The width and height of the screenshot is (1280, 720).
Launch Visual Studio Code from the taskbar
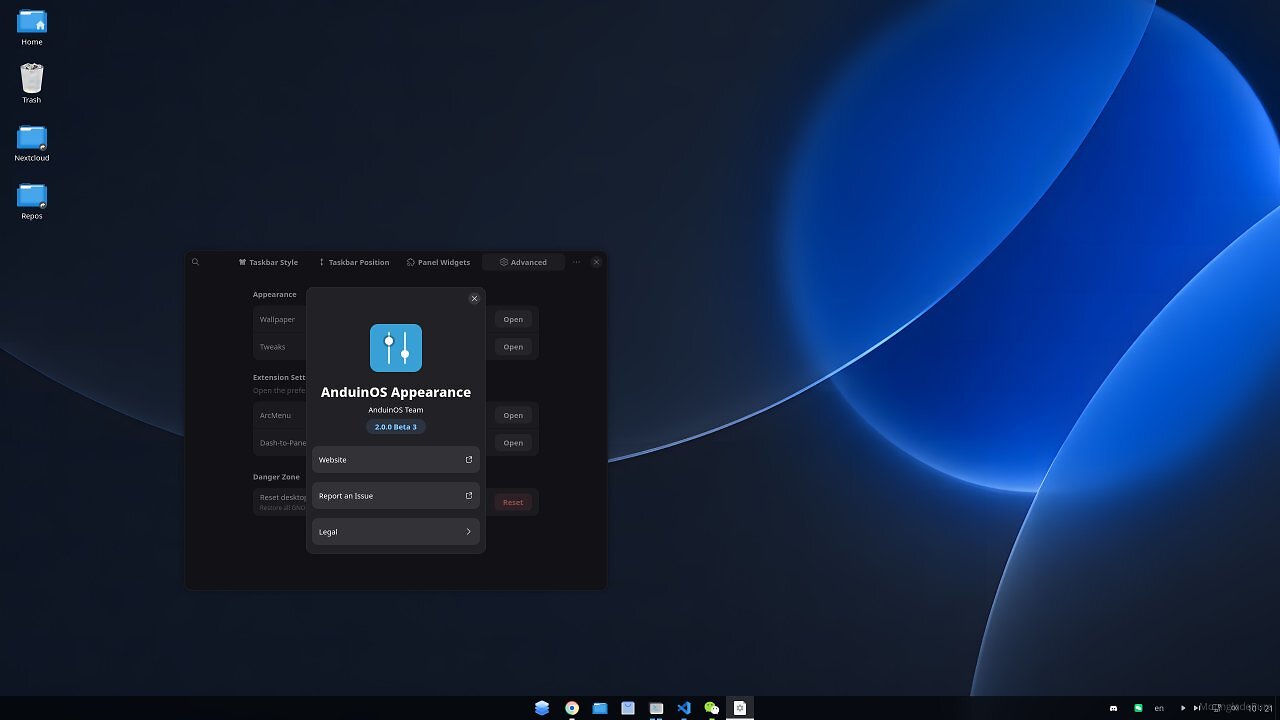[x=684, y=708]
